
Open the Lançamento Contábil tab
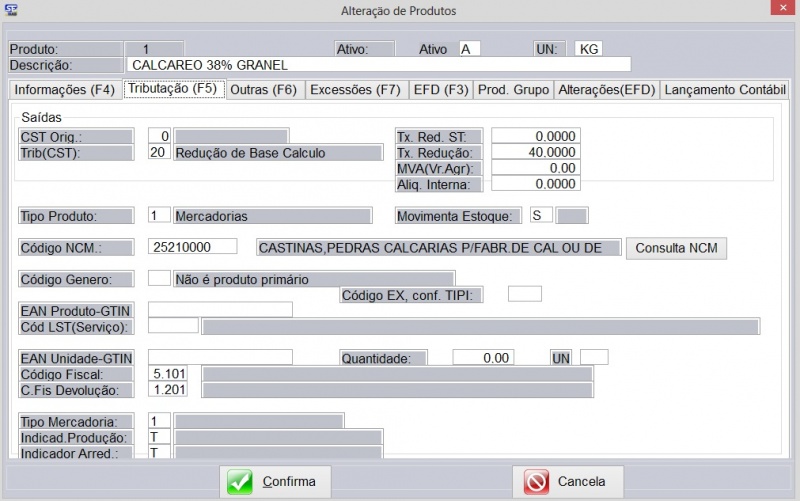pos(725,89)
